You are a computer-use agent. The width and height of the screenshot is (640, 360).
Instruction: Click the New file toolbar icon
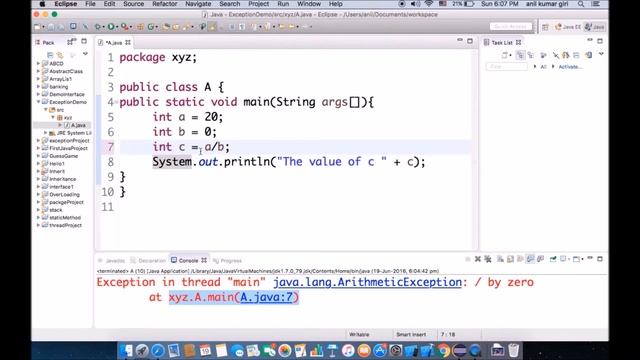(38, 27)
